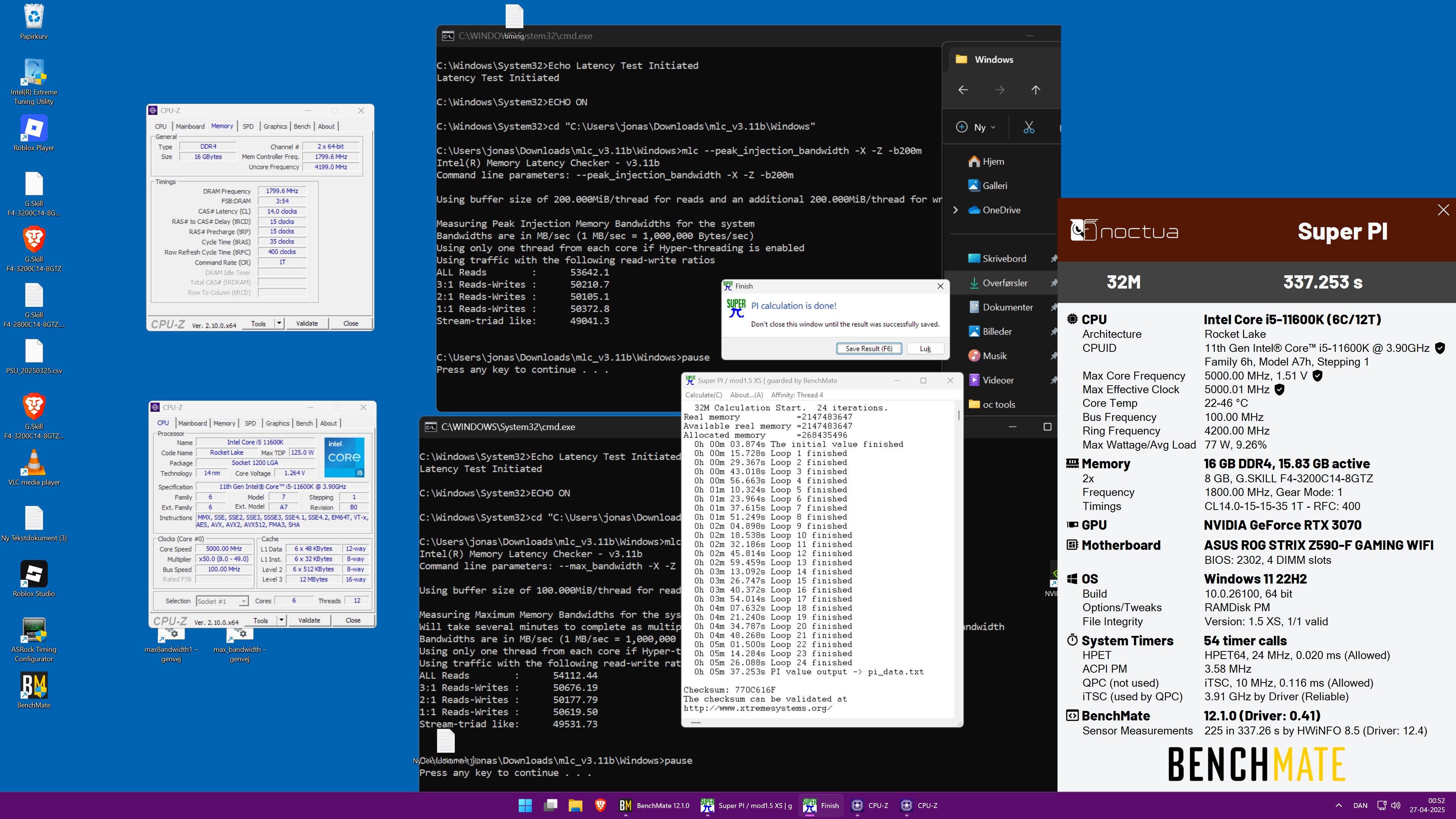This screenshot has height=819, width=1456.
Task: Click the DAN language indicator in the tray
Action: tap(1360, 805)
